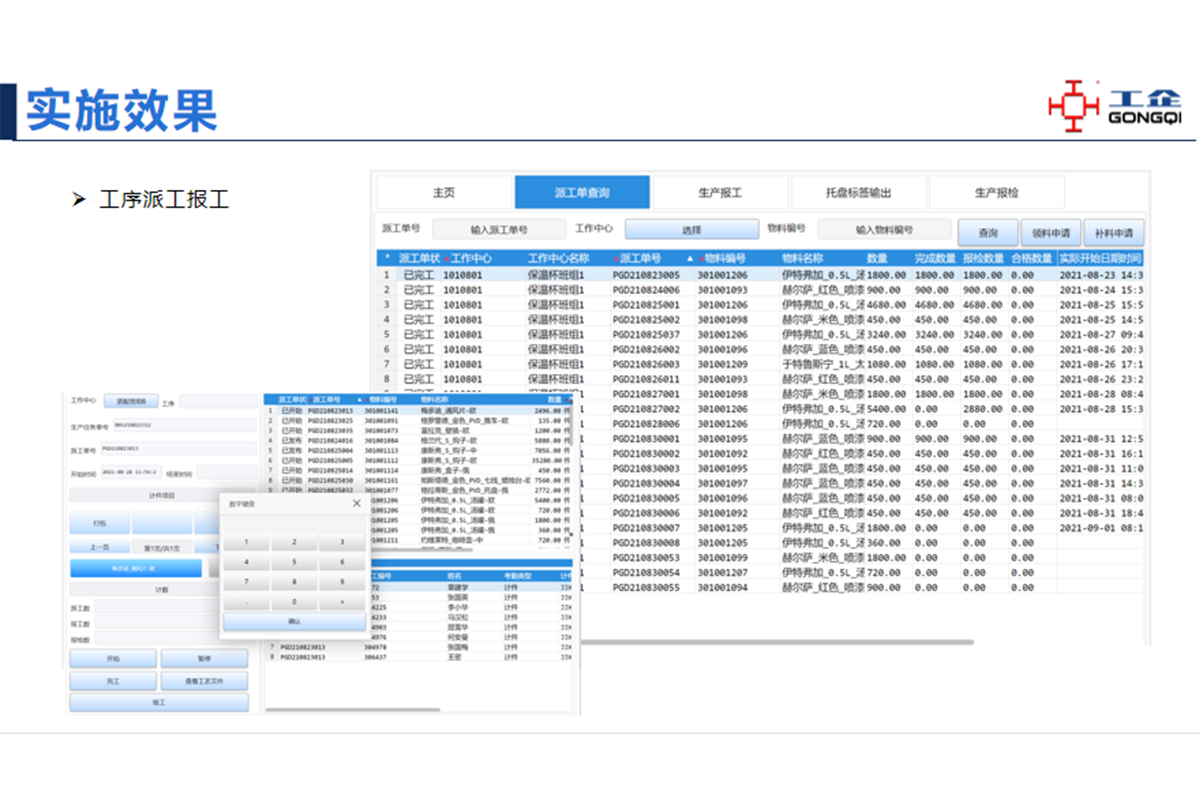Confirm keypad entry with 确认 button
This screenshot has width=1200, height=800.
(294, 622)
